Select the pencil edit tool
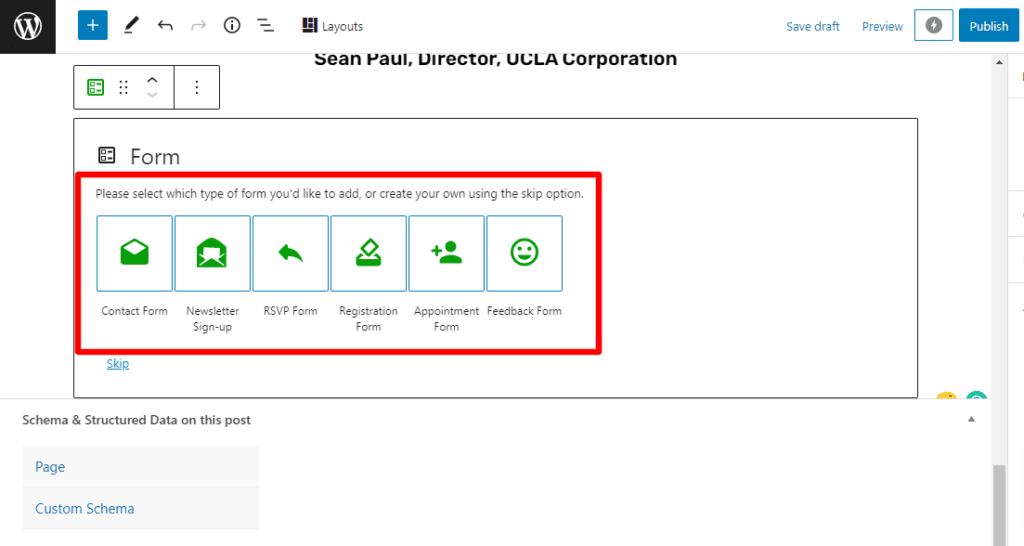Viewport: 1024px width, 546px height. click(x=131, y=25)
